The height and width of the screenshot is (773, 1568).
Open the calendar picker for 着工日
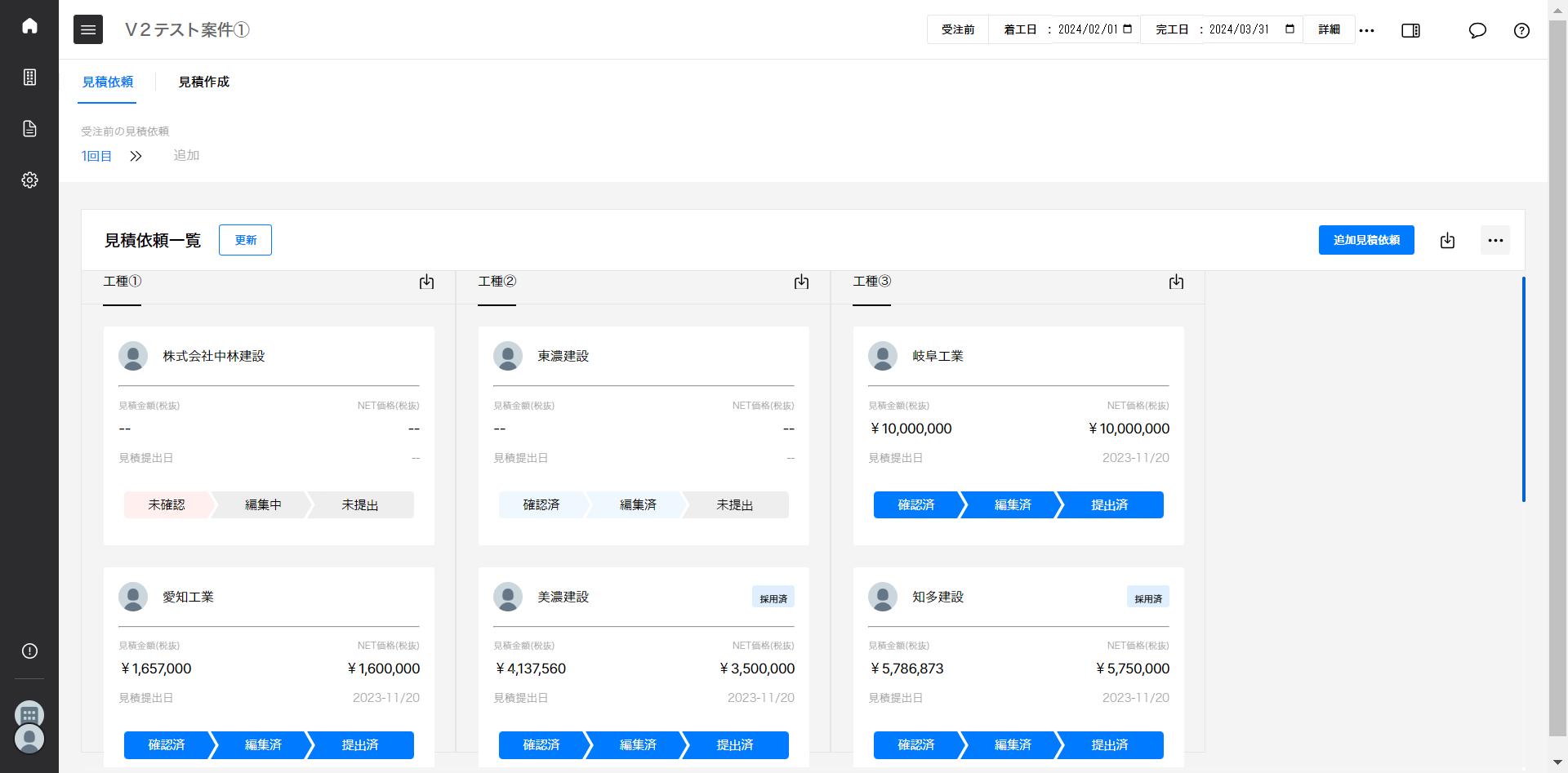pyautogui.click(x=1126, y=29)
